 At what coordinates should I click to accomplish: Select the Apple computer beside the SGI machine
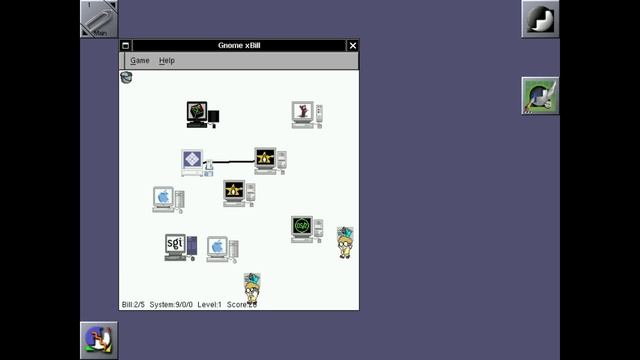tap(222, 250)
